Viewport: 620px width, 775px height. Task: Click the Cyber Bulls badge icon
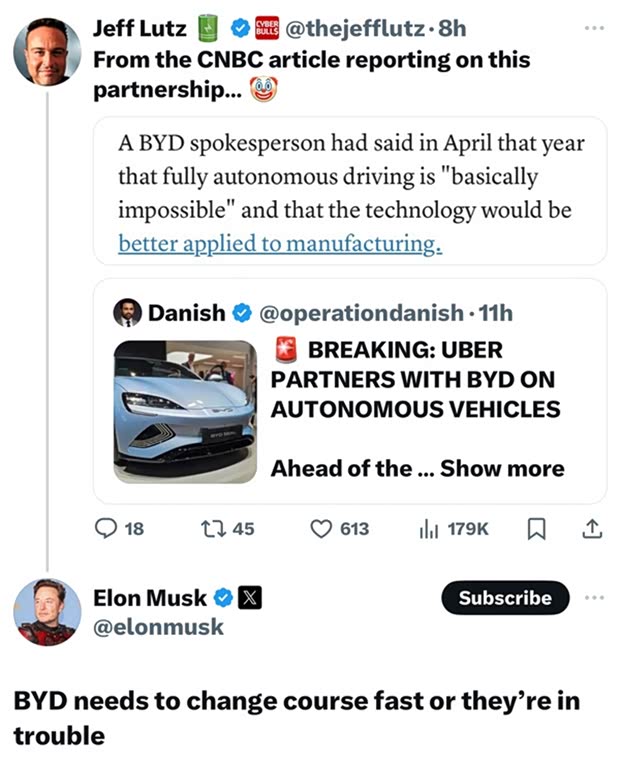point(267,28)
